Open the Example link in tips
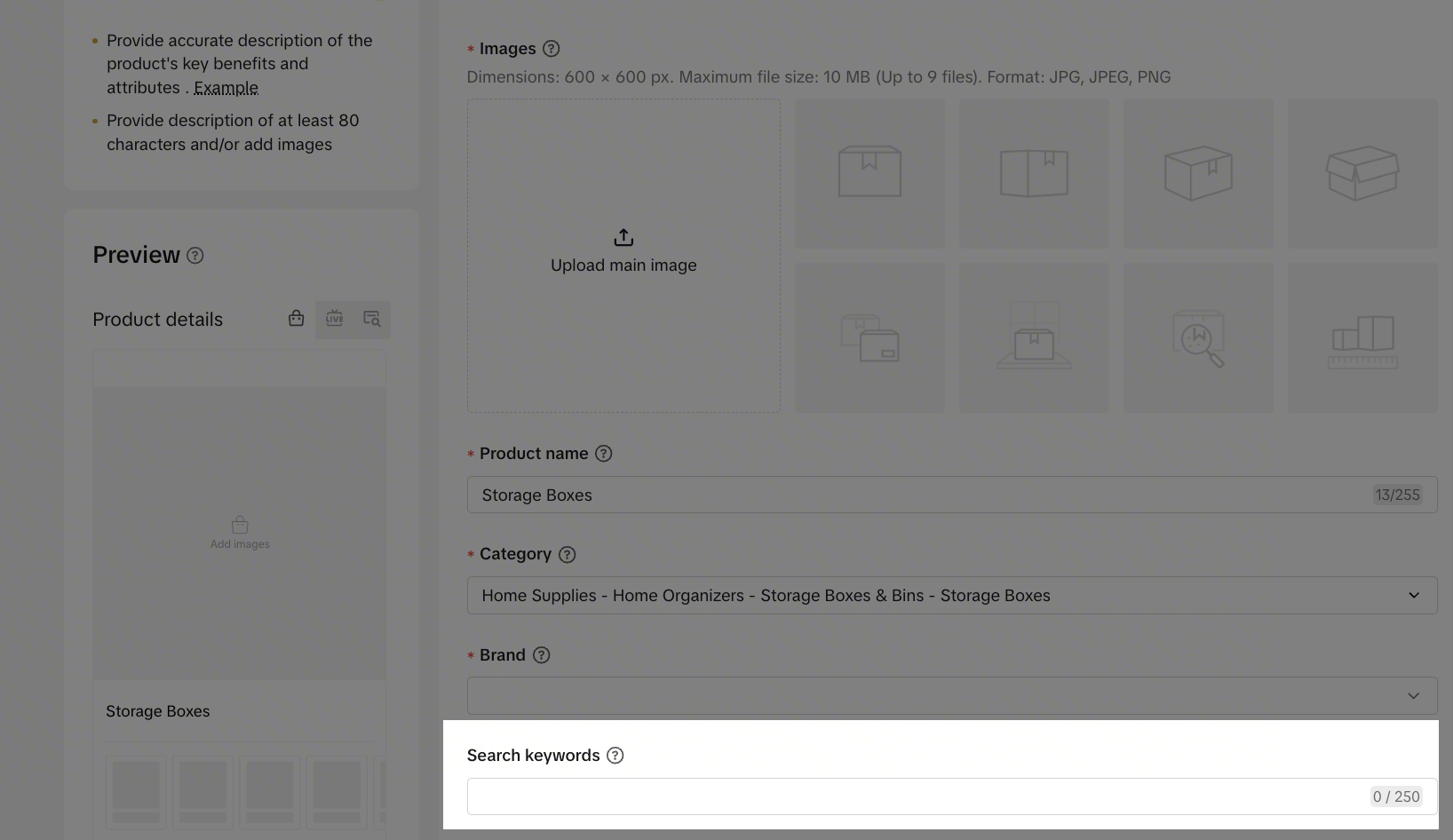 coord(226,88)
